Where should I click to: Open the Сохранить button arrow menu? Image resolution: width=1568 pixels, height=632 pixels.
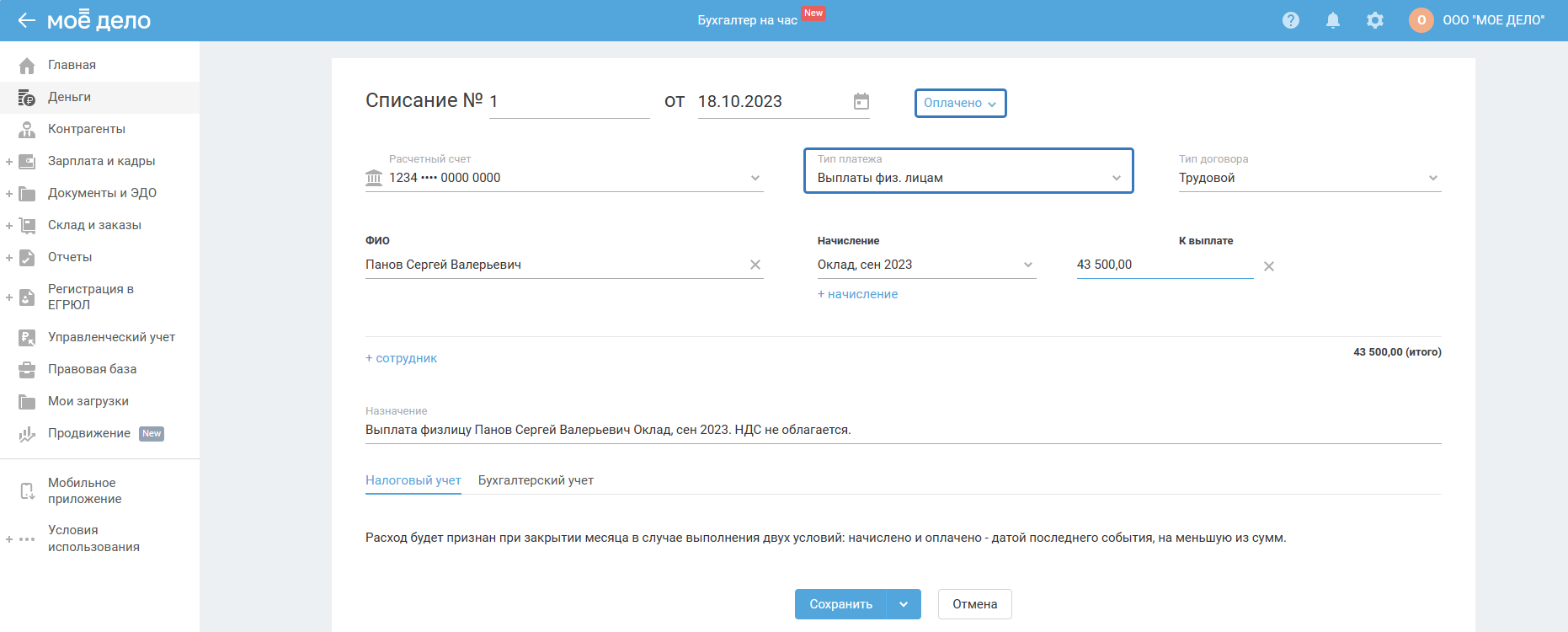tap(904, 604)
